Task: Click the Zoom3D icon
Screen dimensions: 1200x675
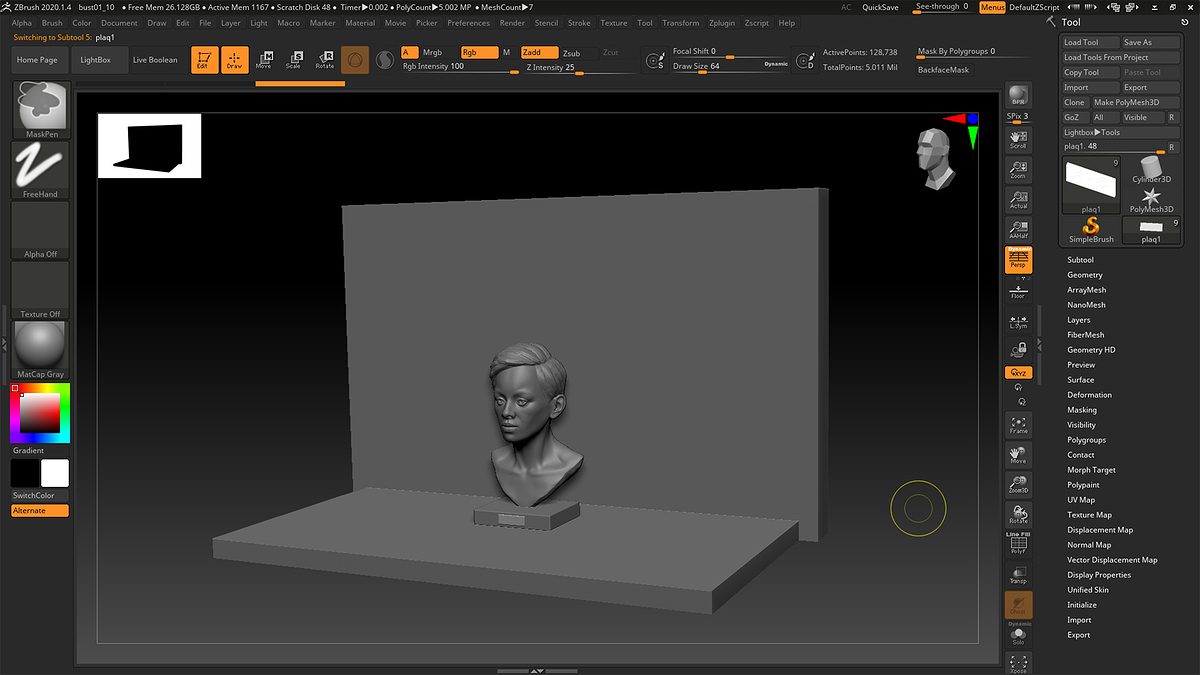Action: [x=1018, y=485]
